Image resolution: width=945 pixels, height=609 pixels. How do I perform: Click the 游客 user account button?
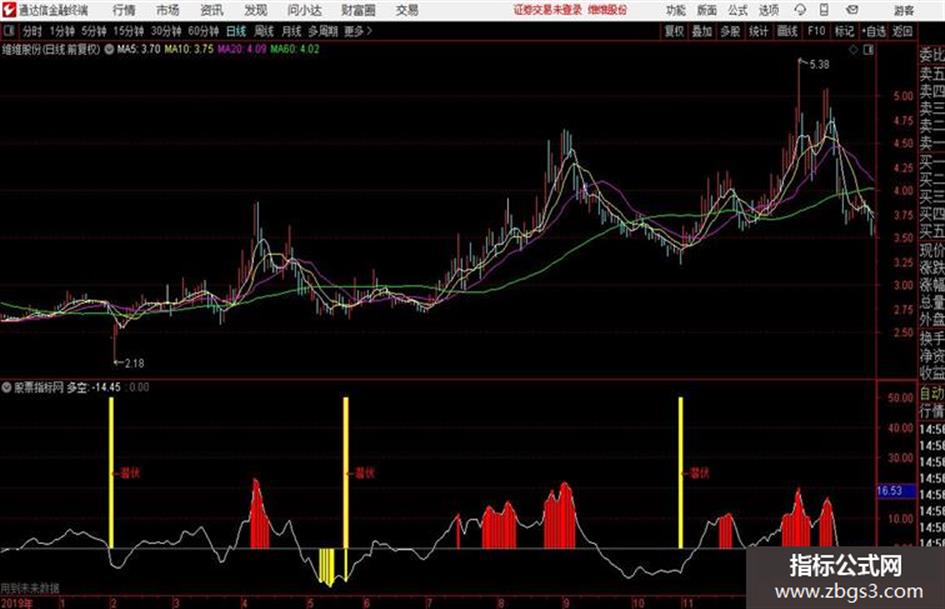coord(904,10)
